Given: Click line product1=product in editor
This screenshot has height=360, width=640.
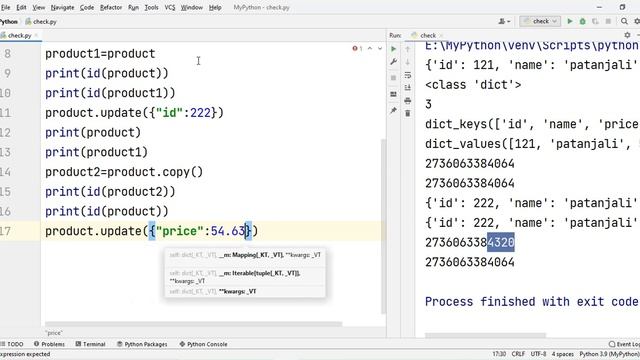Looking at the screenshot, I should (100, 53).
